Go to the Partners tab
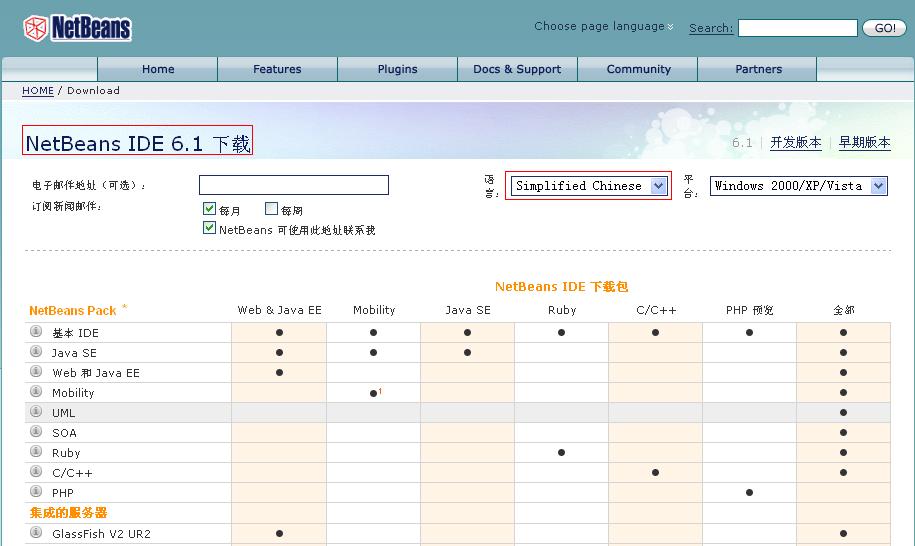The width and height of the screenshot is (915, 546). [758, 69]
